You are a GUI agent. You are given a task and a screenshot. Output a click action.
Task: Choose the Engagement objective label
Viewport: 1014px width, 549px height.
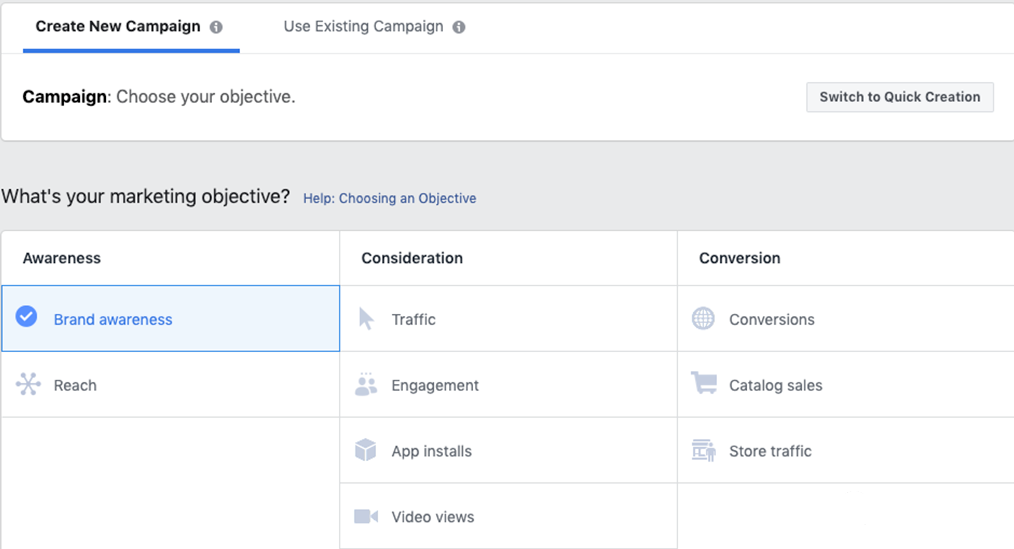[x=435, y=386]
